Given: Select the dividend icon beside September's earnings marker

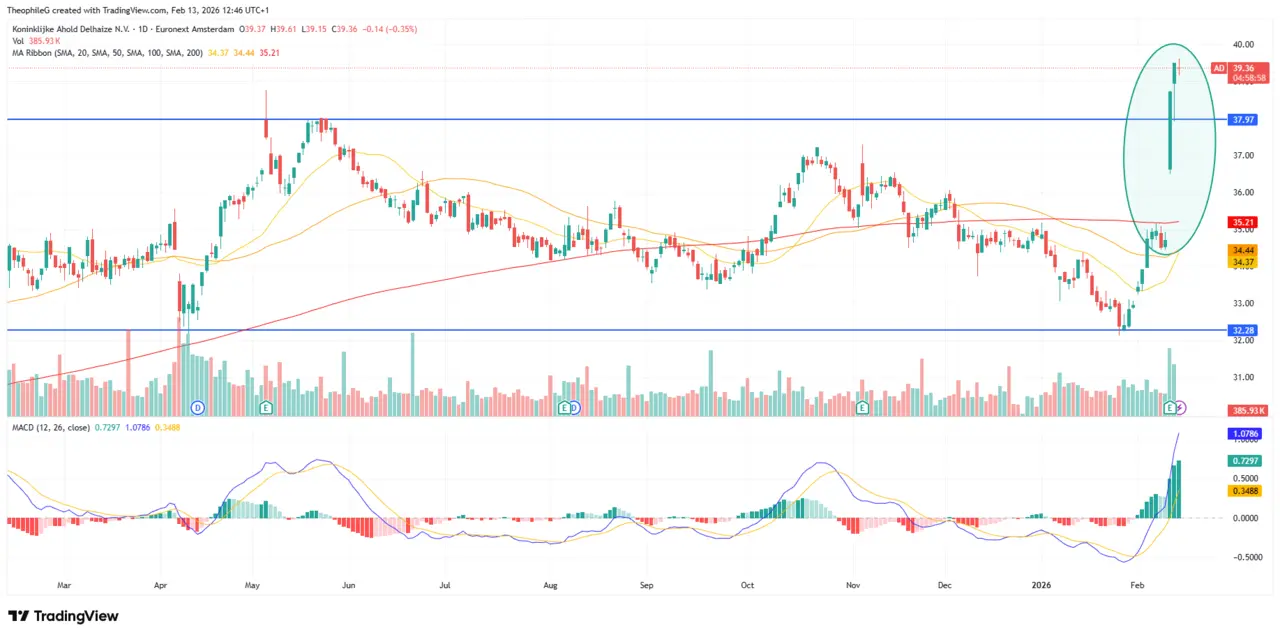Looking at the screenshot, I should point(575,408).
